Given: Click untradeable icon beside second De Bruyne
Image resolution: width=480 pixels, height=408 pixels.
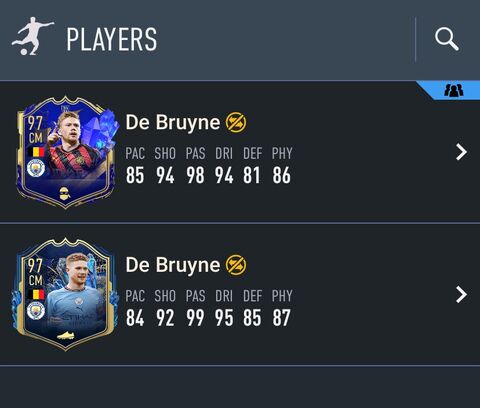Looking at the screenshot, I should [236, 265].
